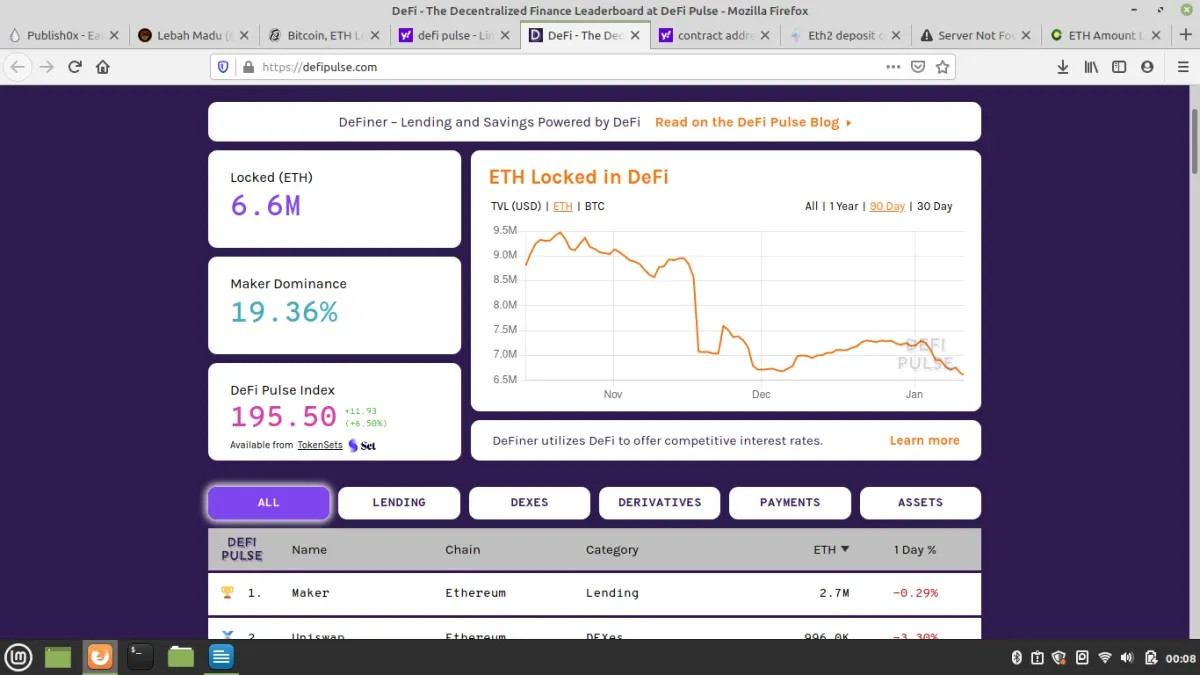Select BTC chart mode
1200x675 pixels.
(594, 207)
